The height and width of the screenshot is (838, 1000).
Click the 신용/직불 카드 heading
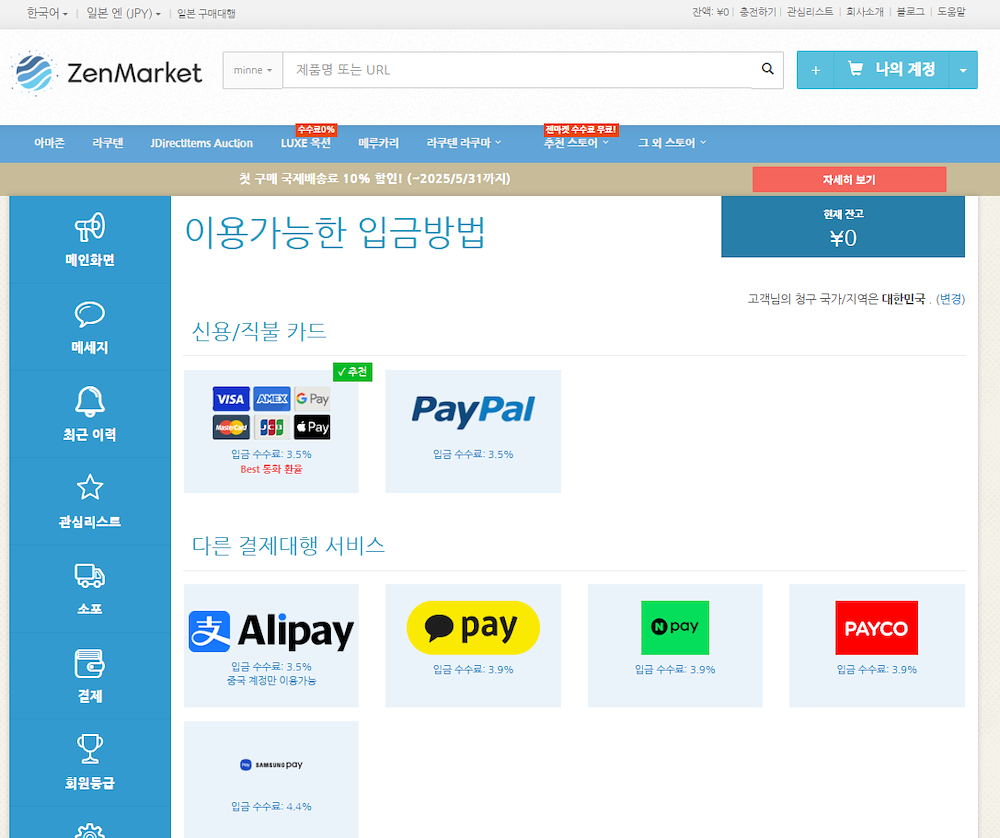(259, 331)
